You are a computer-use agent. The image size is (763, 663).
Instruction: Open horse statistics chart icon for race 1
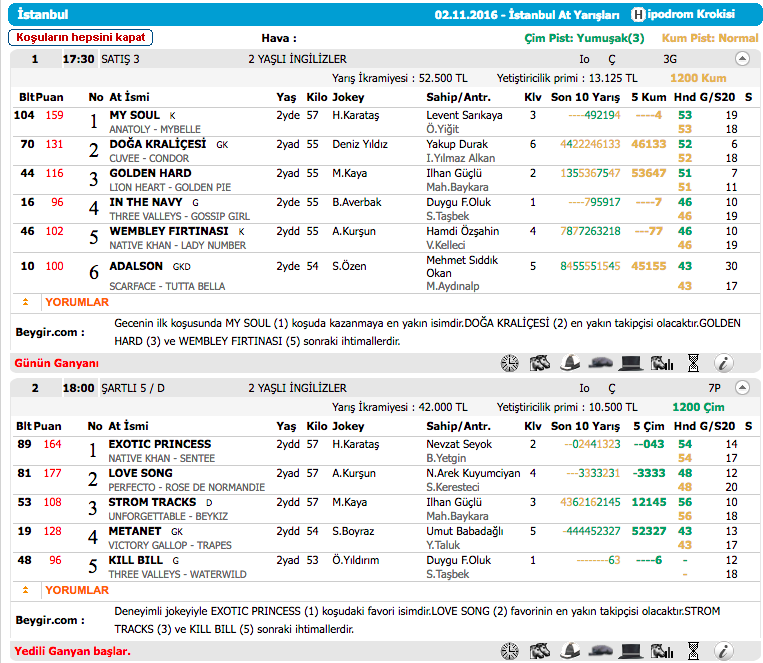(x=661, y=363)
